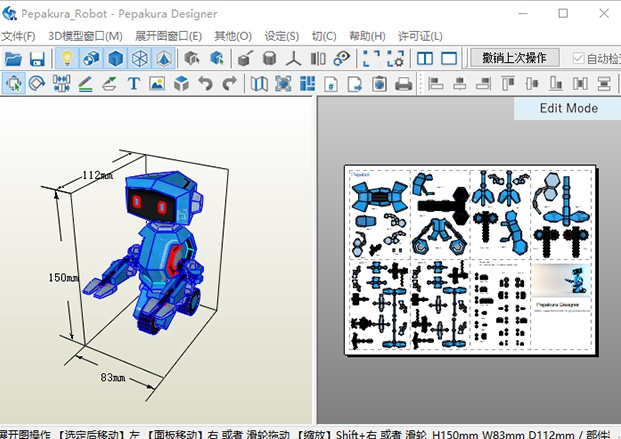621x439 pixels.
Task: Open the 切(C) menu
Action: click(324, 36)
